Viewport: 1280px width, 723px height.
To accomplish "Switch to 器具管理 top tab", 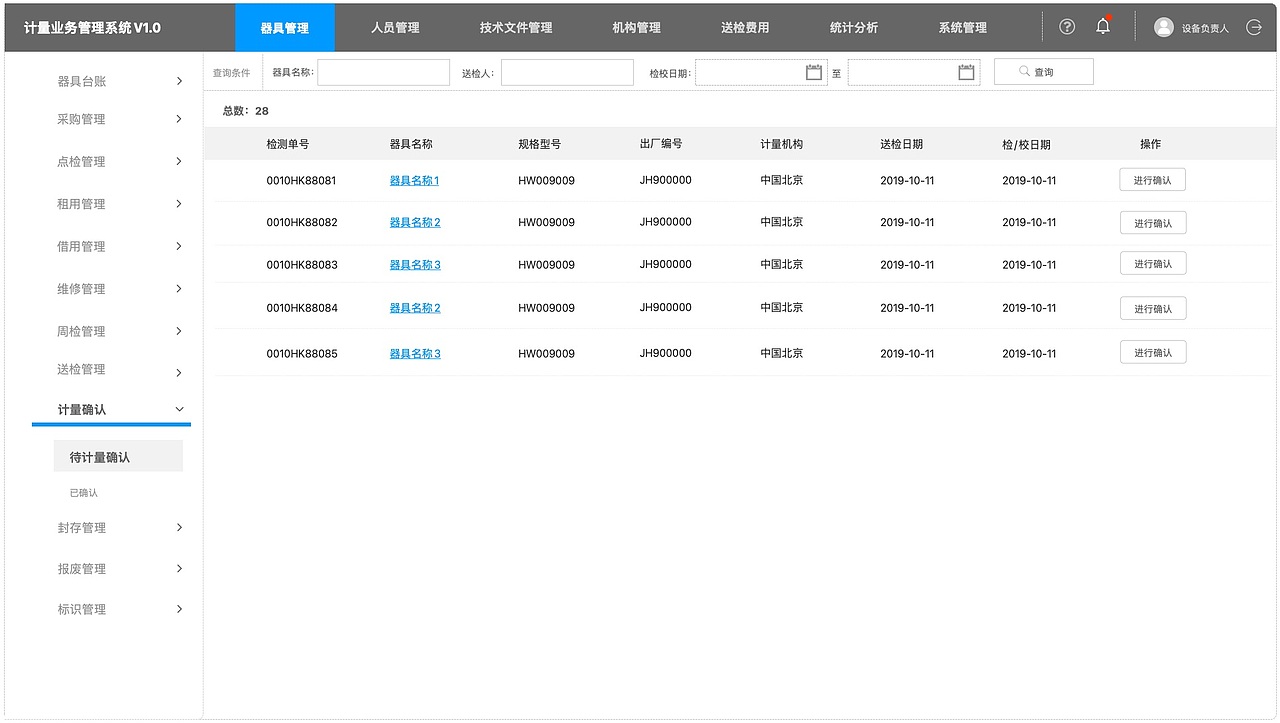I will [x=285, y=28].
